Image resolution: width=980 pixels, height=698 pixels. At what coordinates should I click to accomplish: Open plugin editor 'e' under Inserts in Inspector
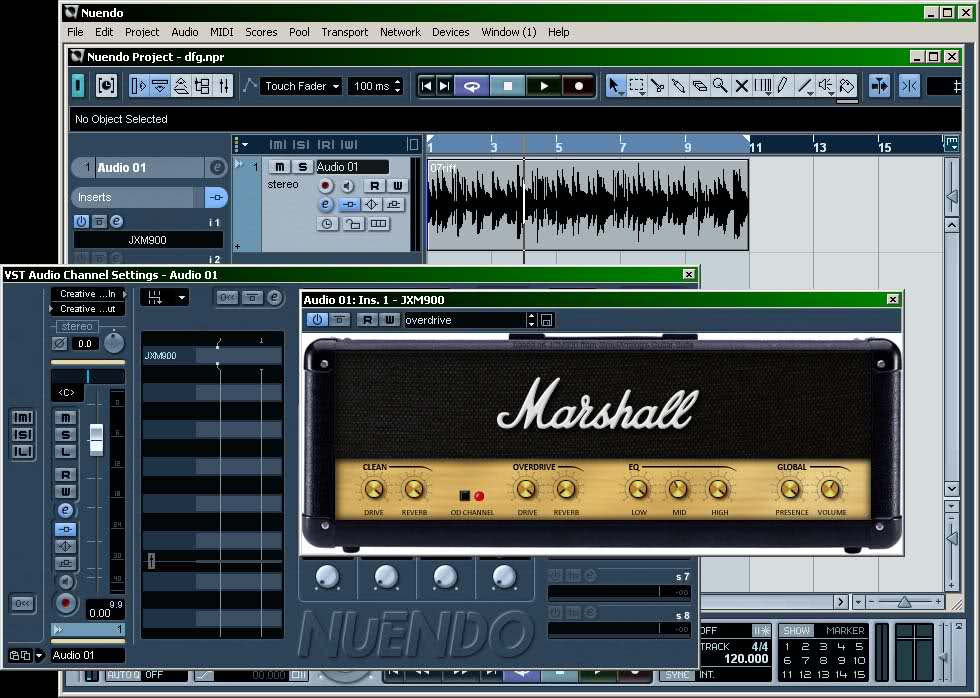[x=117, y=221]
